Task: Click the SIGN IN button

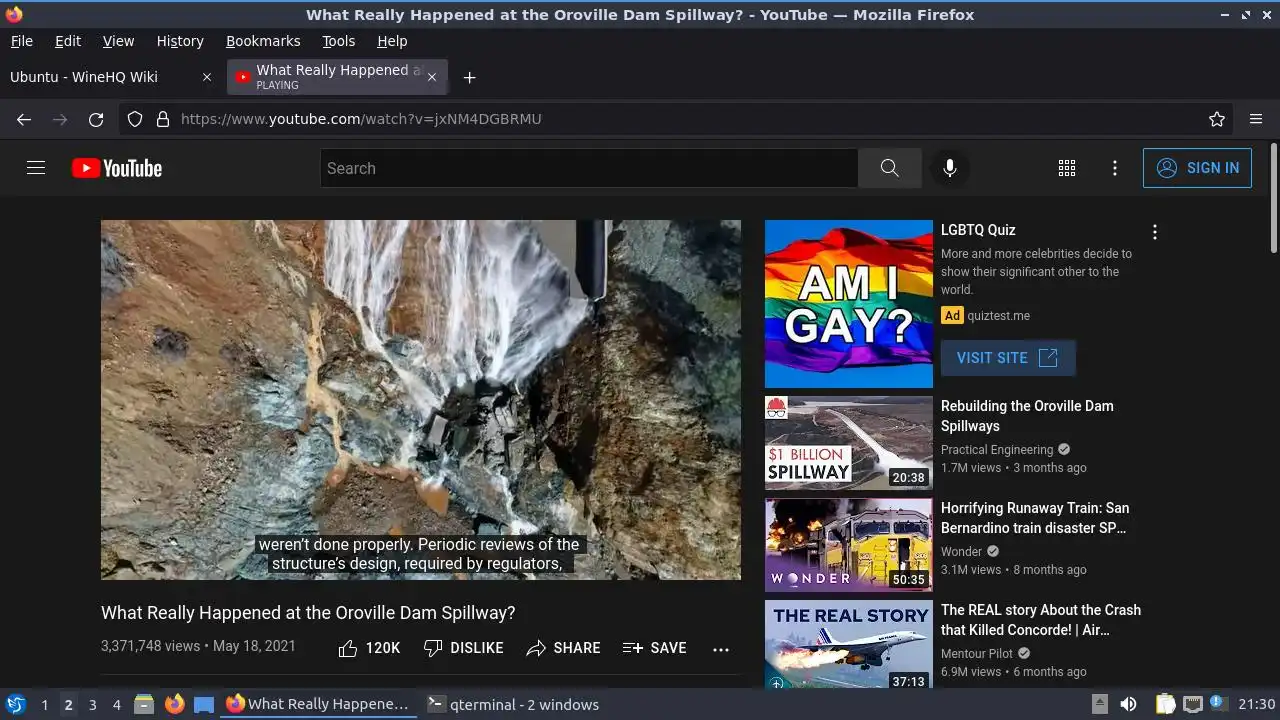Action: (x=1197, y=168)
